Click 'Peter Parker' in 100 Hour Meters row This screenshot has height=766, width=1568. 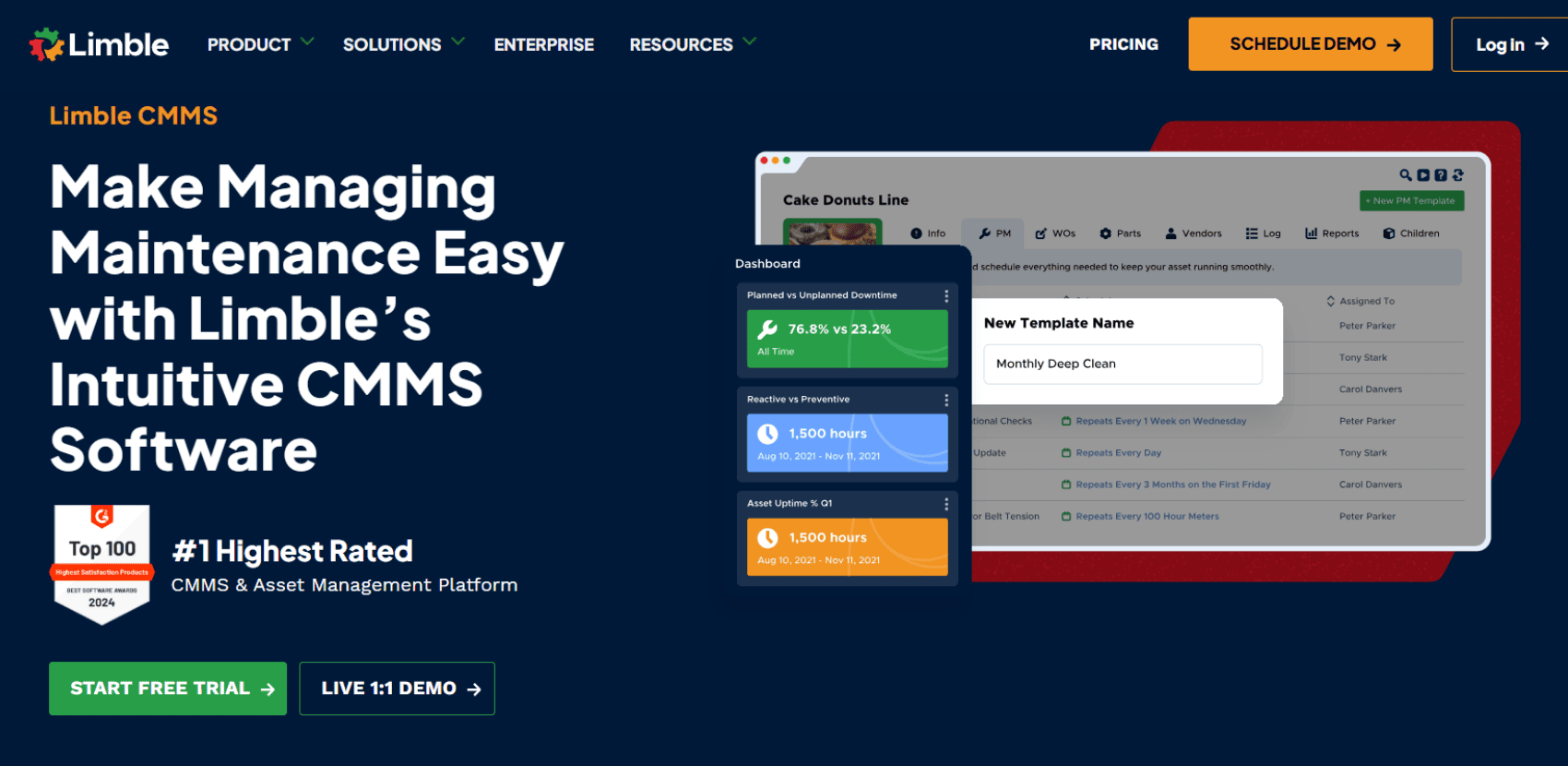(1368, 517)
